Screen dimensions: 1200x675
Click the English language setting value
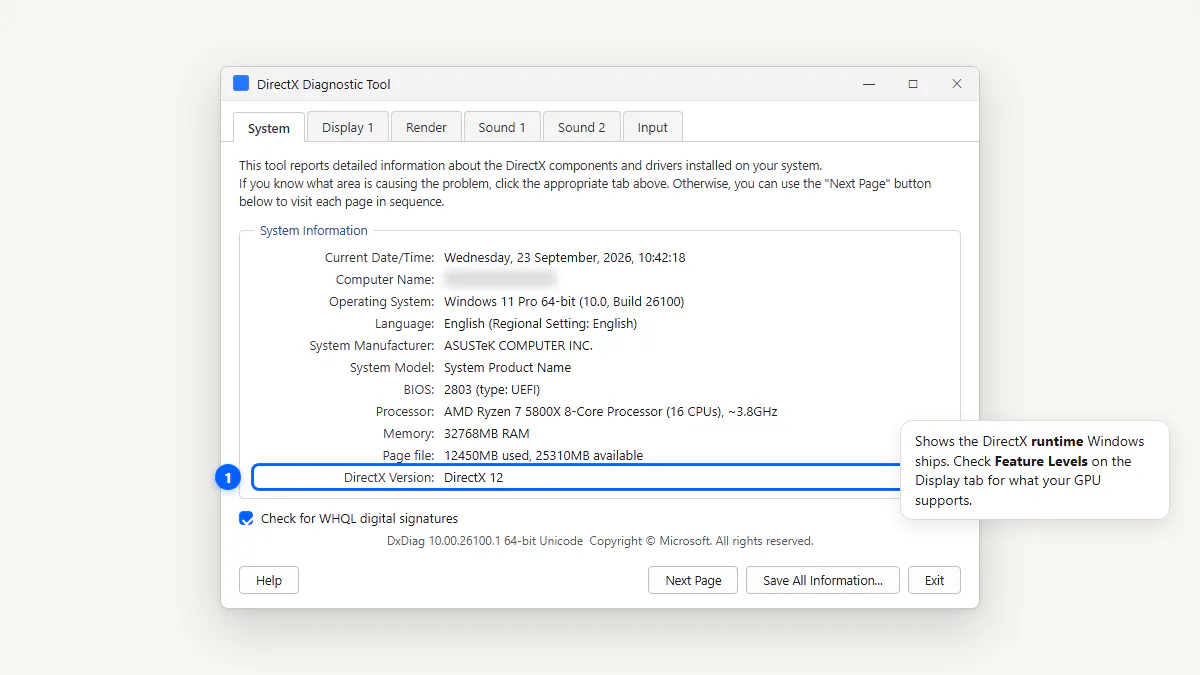pos(540,323)
